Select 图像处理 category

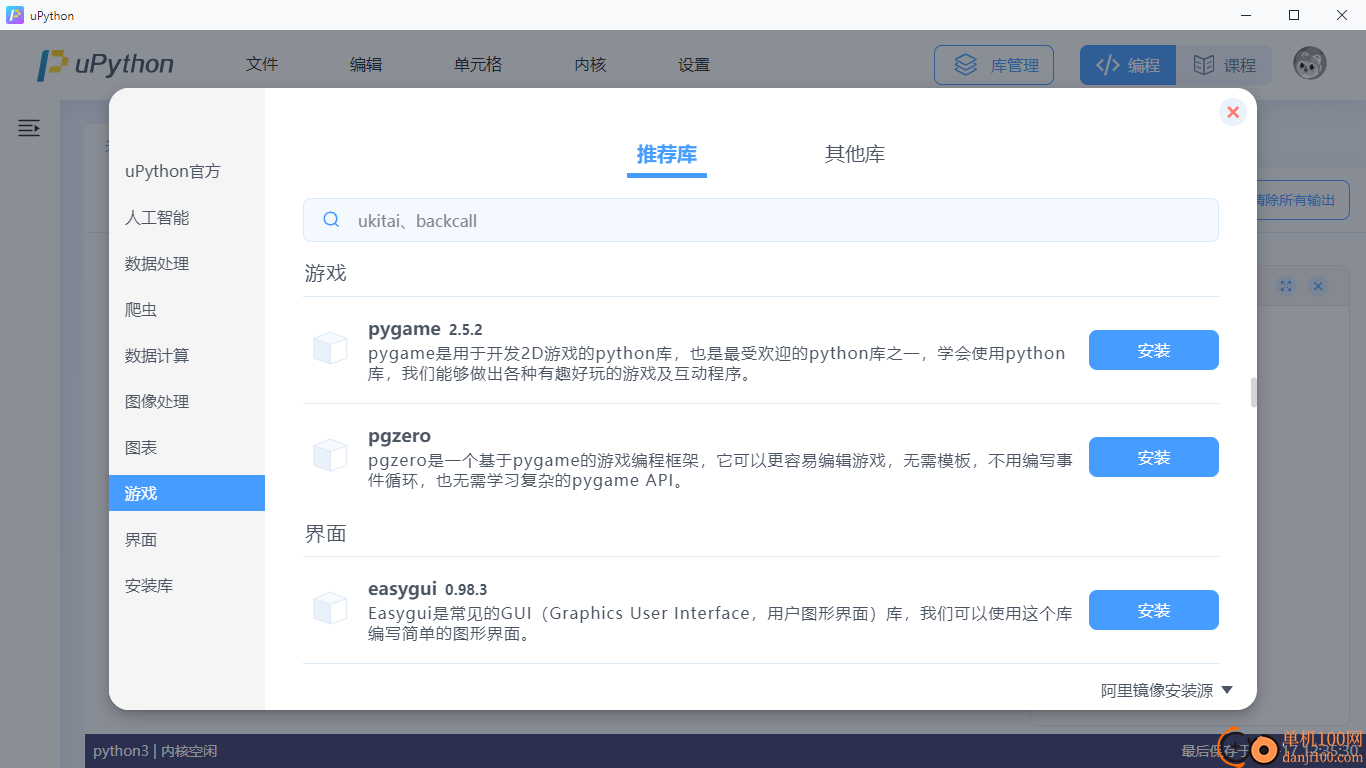click(187, 401)
